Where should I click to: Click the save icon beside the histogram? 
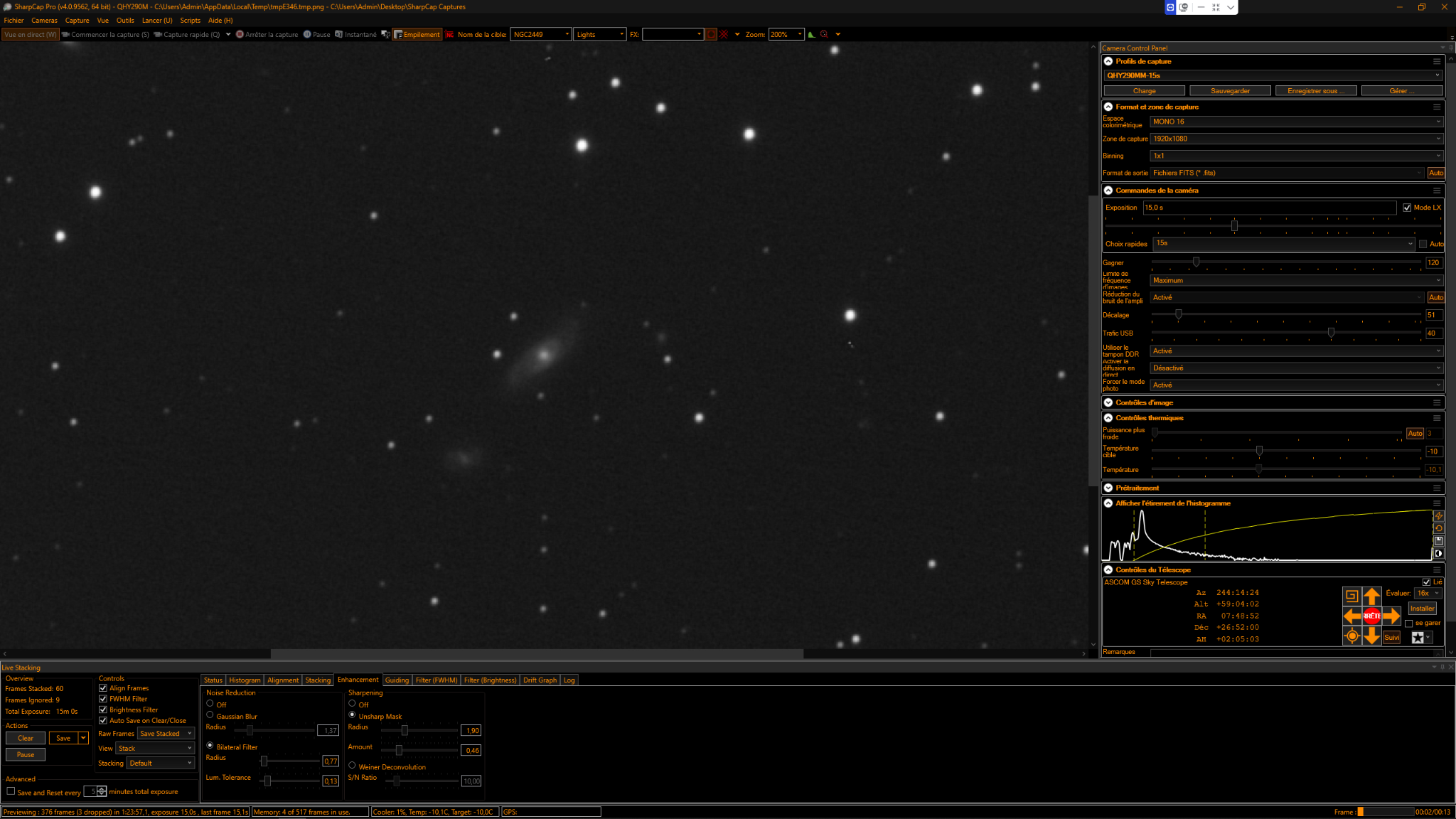pos(1438,541)
